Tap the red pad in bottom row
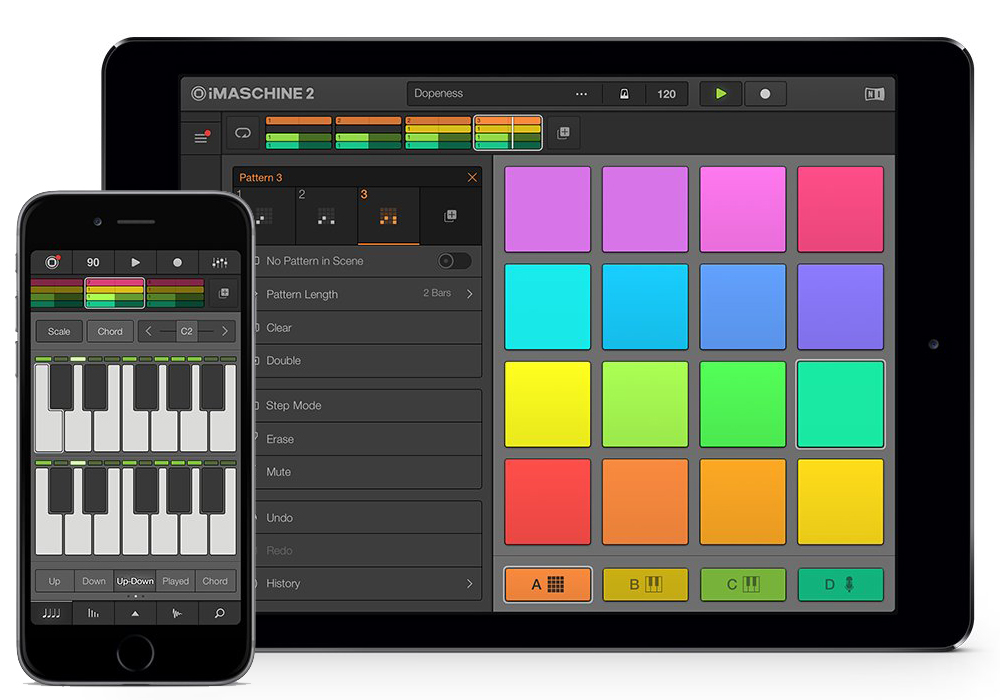 pos(547,502)
